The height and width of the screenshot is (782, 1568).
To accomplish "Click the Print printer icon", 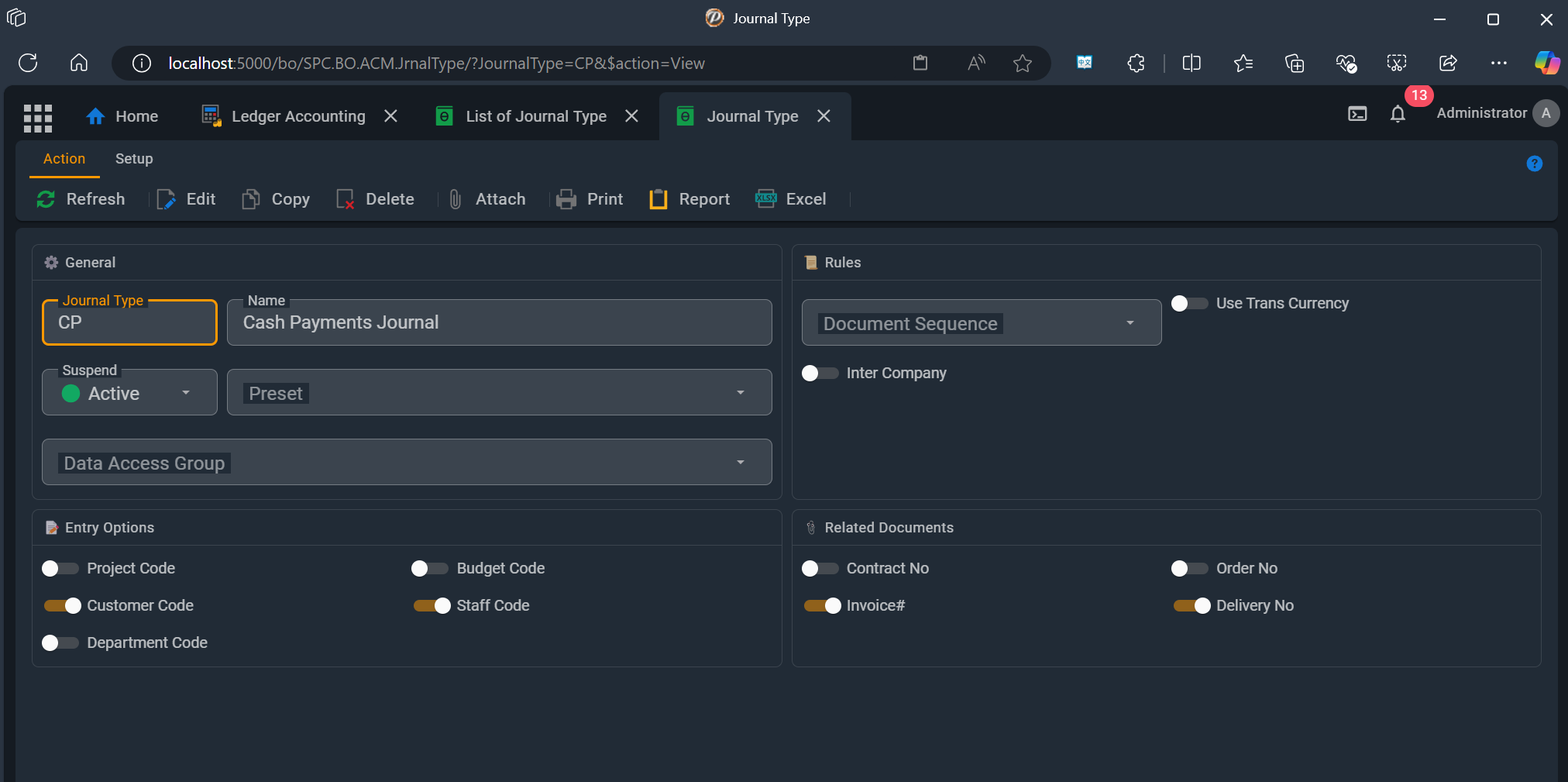I will [x=566, y=199].
